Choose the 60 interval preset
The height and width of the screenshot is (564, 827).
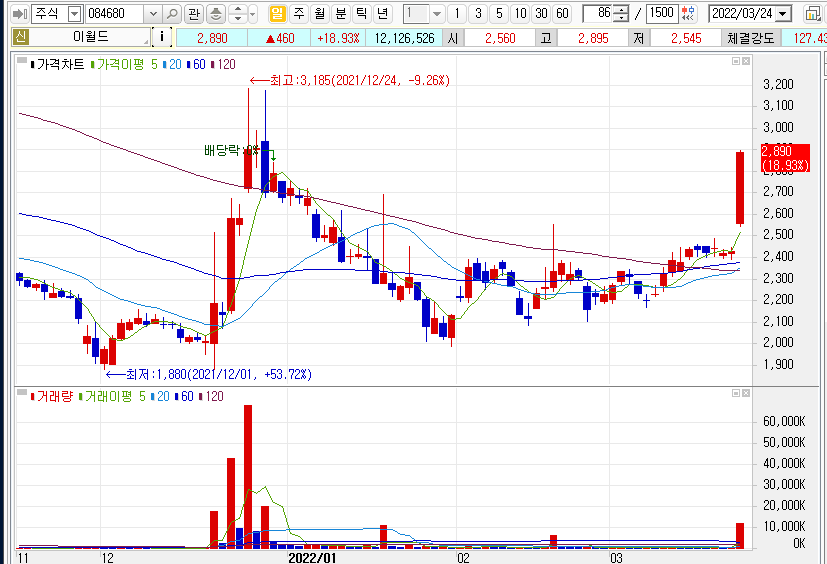point(562,14)
